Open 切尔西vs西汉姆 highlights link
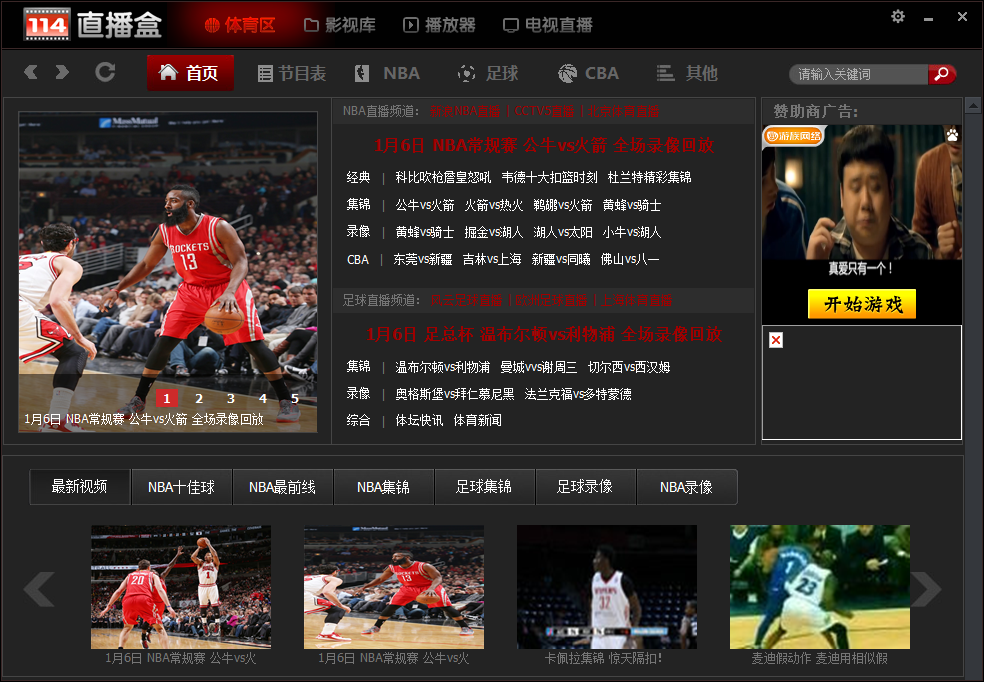The height and width of the screenshot is (682, 984). (x=629, y=367)
